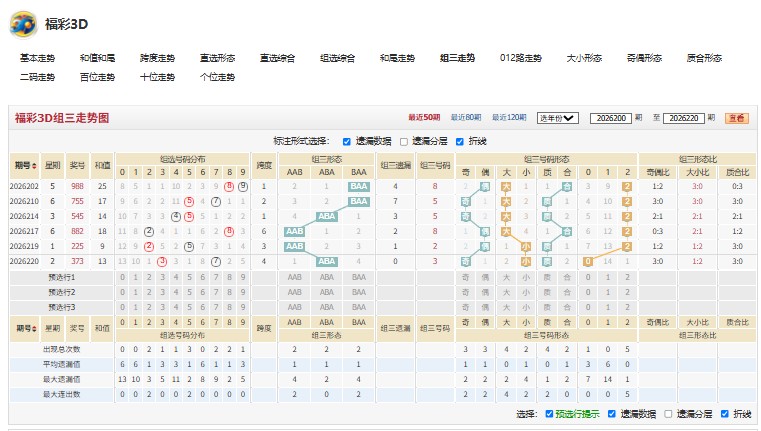Image resolution: width=761 pixels, height=431 pixels.
Task: Go to 百位走势 page
Action: (x=97, y=77)
